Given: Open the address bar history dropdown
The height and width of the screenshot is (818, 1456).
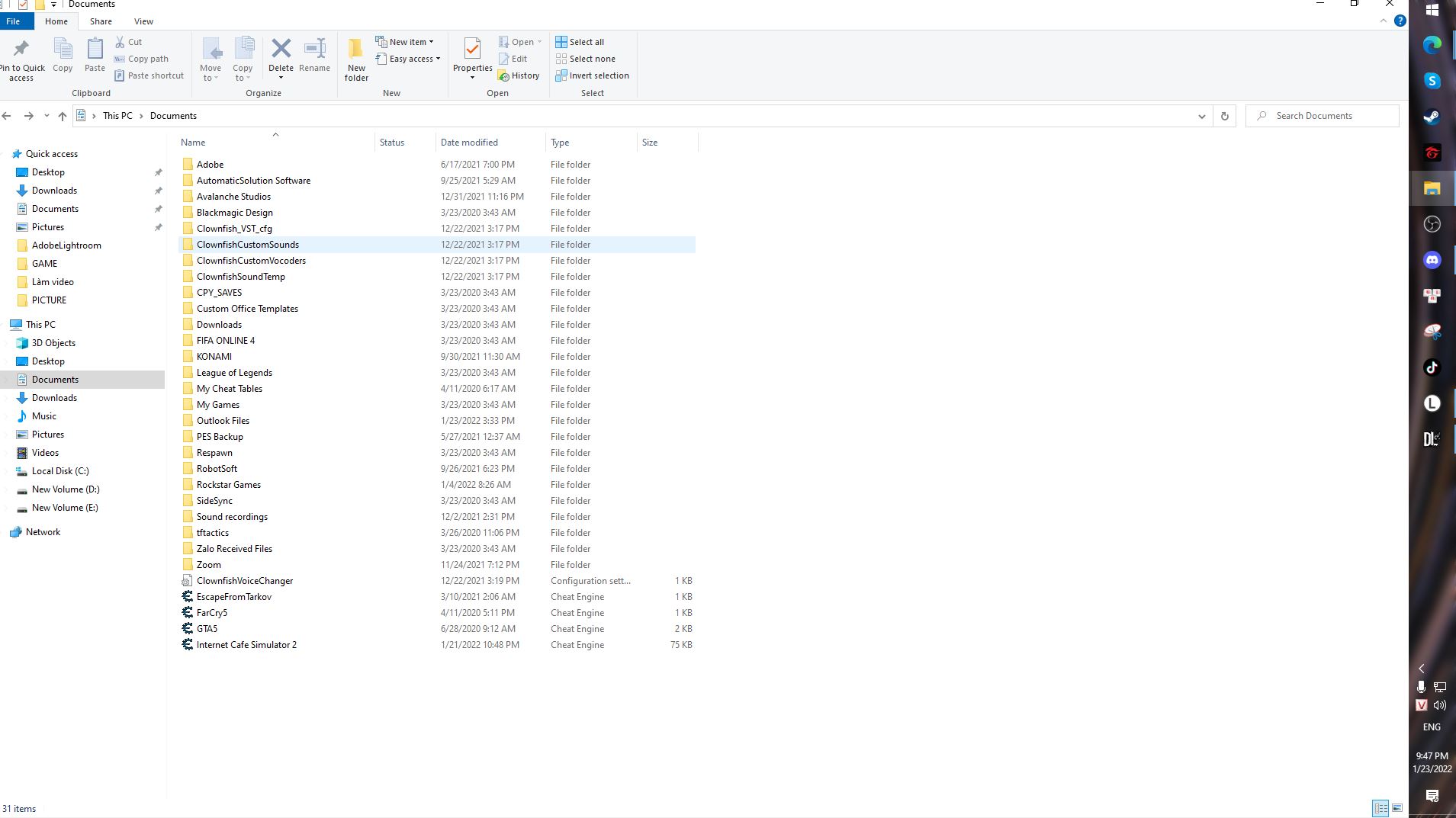Looking at the screenshot, I should 1201,116.
